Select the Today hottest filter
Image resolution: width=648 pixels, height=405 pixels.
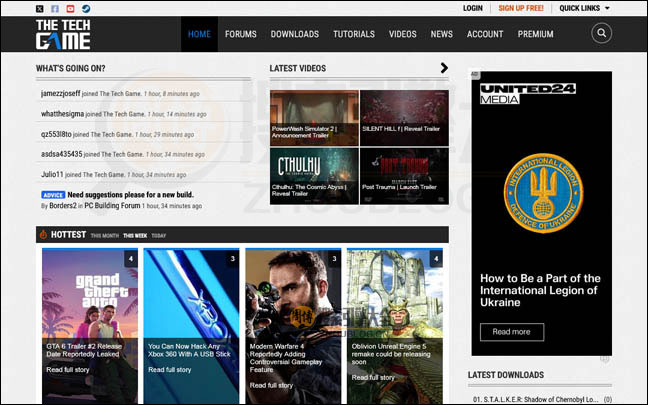159,236
